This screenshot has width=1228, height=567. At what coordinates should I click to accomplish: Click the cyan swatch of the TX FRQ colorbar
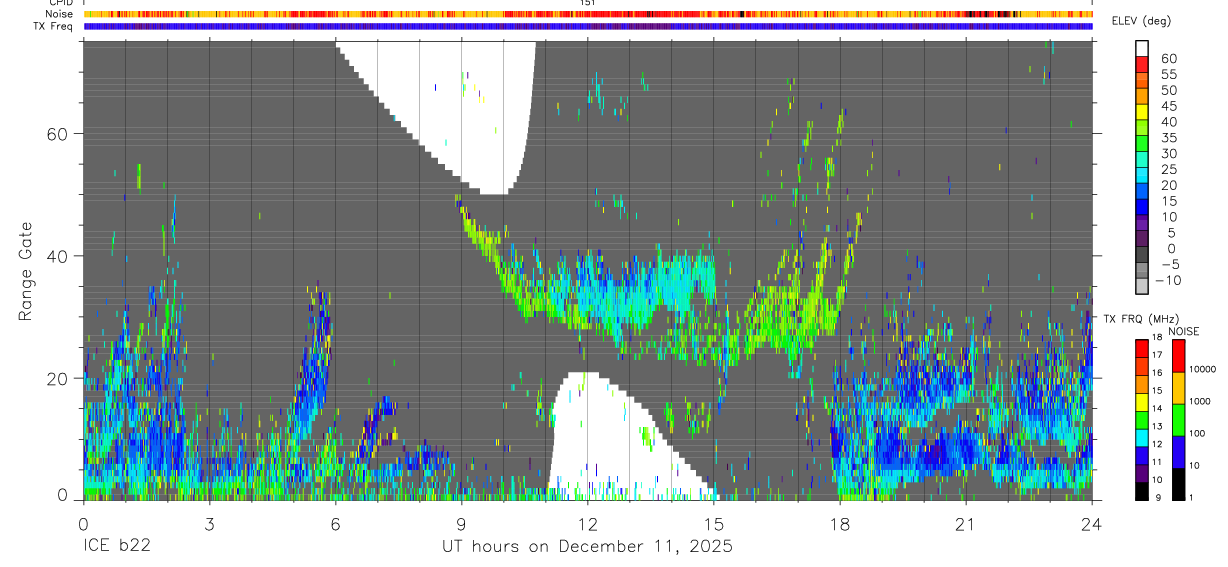[x=1142, y=438]
